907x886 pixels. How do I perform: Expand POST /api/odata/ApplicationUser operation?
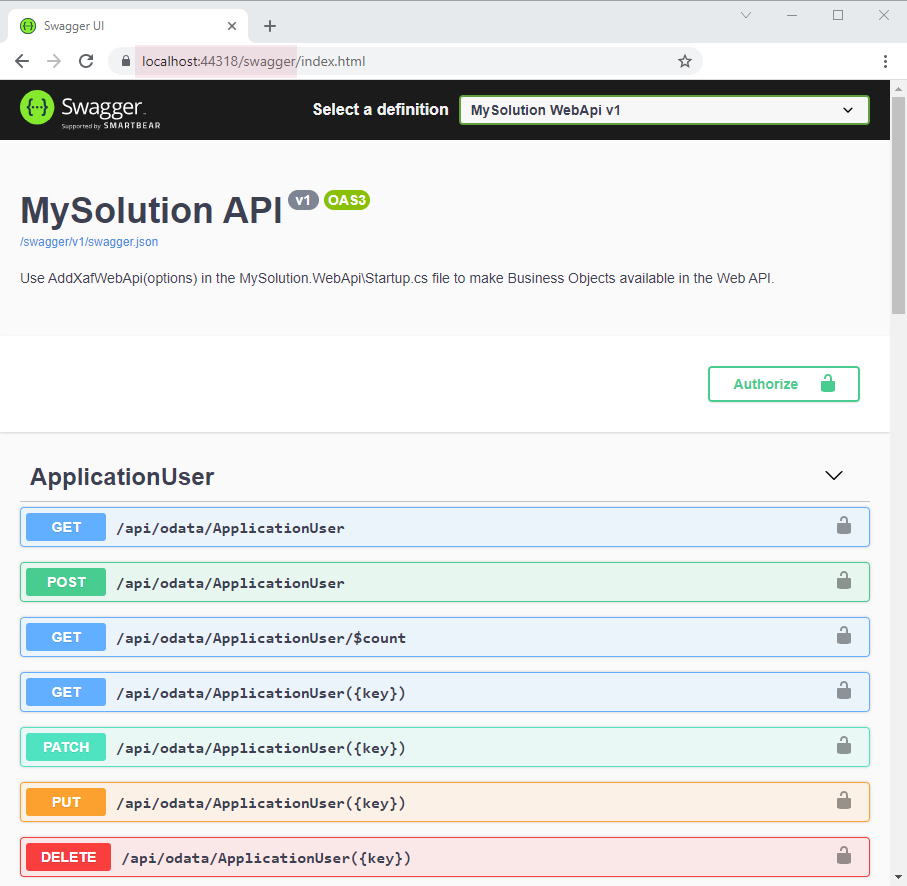pyautogui.click(x=445, y=582)
